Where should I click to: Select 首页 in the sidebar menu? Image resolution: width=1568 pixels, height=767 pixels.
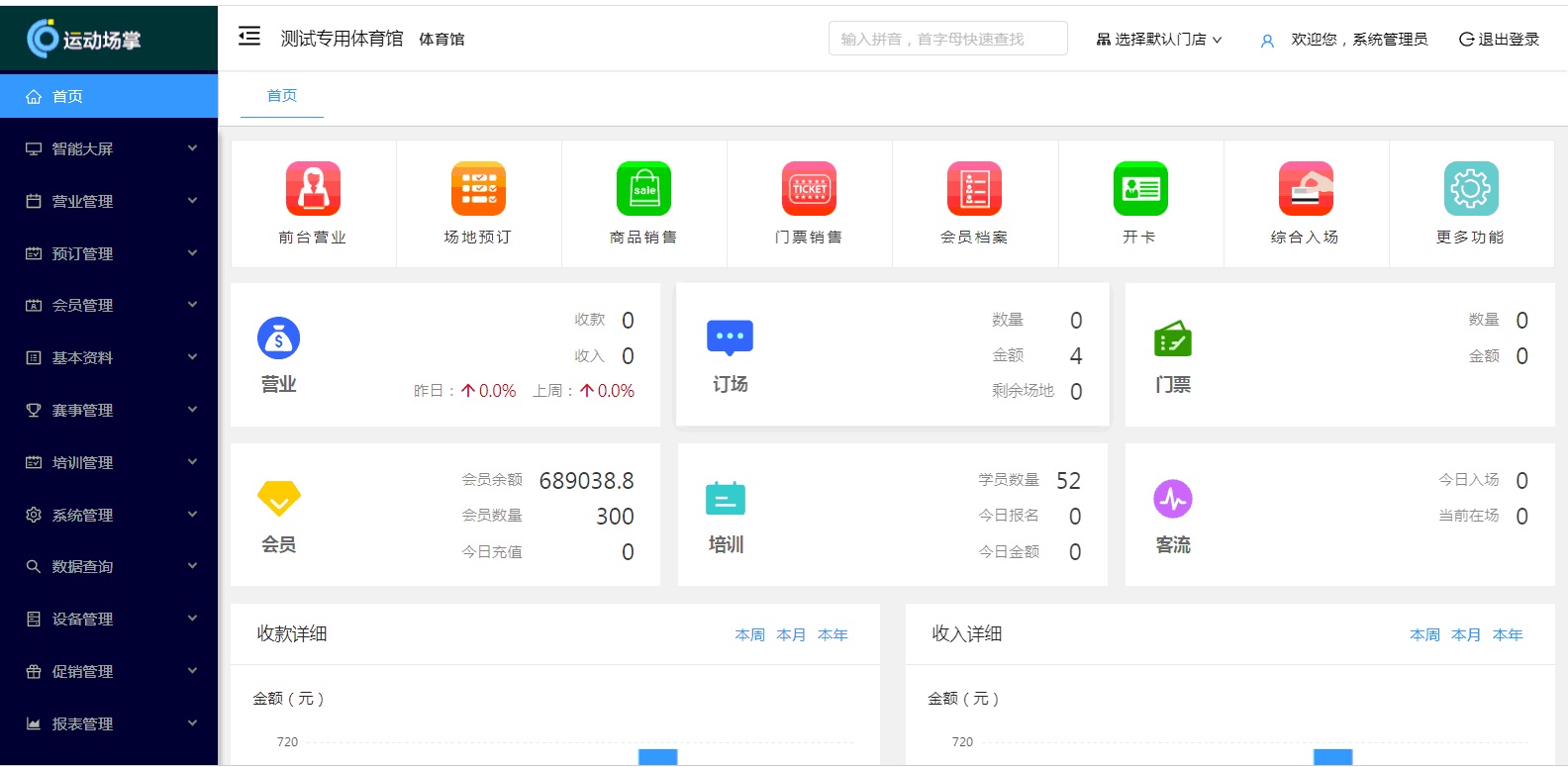(109, 96)
